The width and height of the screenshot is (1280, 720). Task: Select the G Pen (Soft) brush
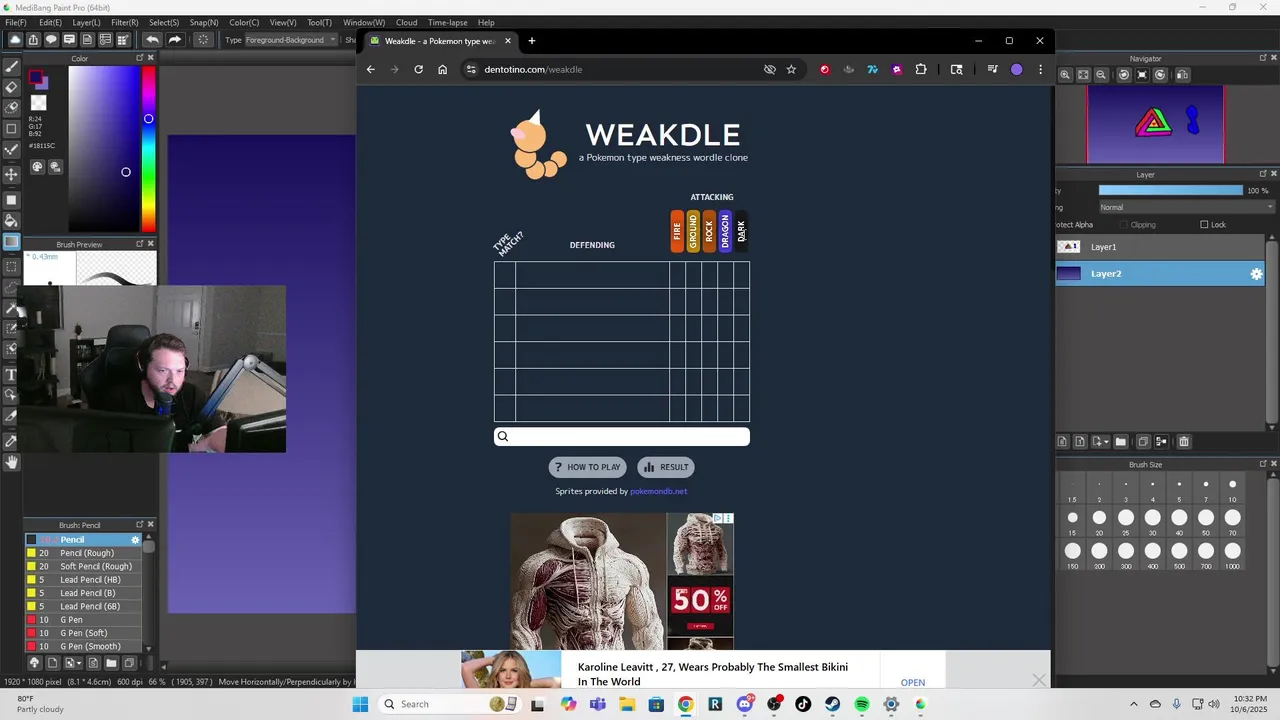84,633
